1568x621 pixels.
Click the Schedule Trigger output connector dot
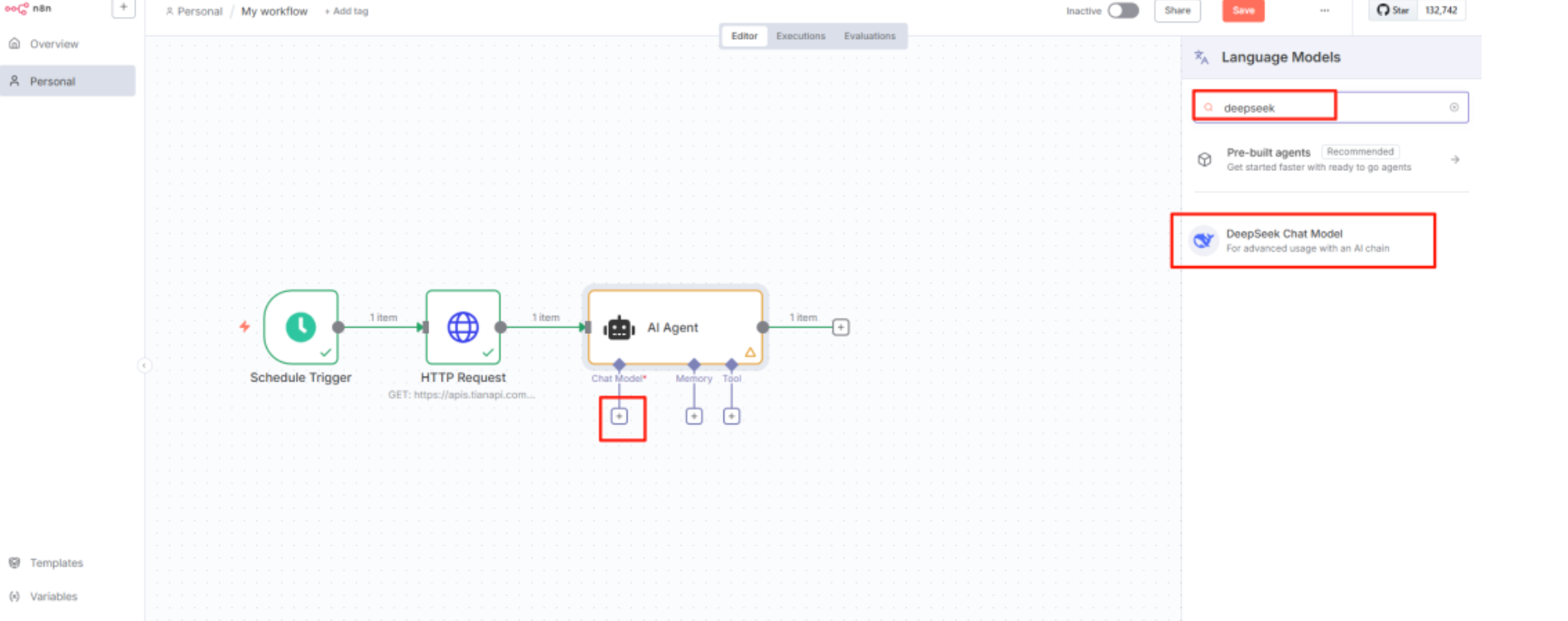click(338, 327)
